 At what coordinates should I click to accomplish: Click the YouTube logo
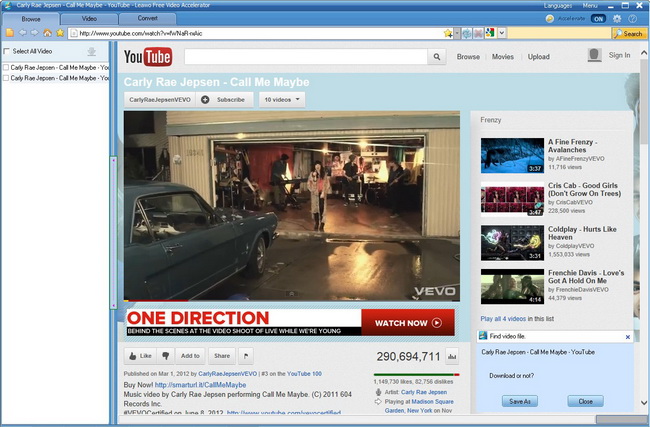coord(148,57)
